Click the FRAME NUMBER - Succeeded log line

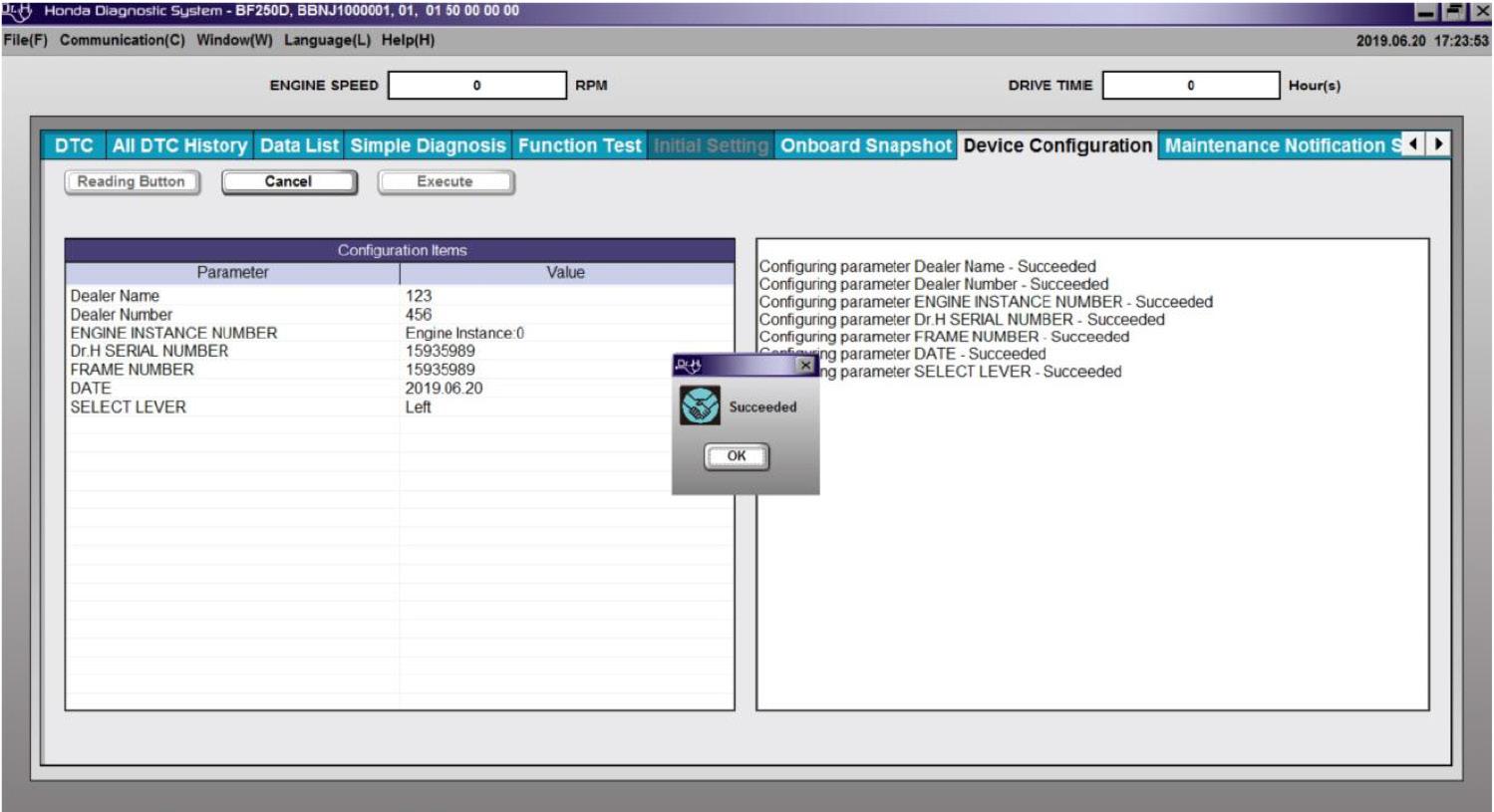tap(944, 337)
